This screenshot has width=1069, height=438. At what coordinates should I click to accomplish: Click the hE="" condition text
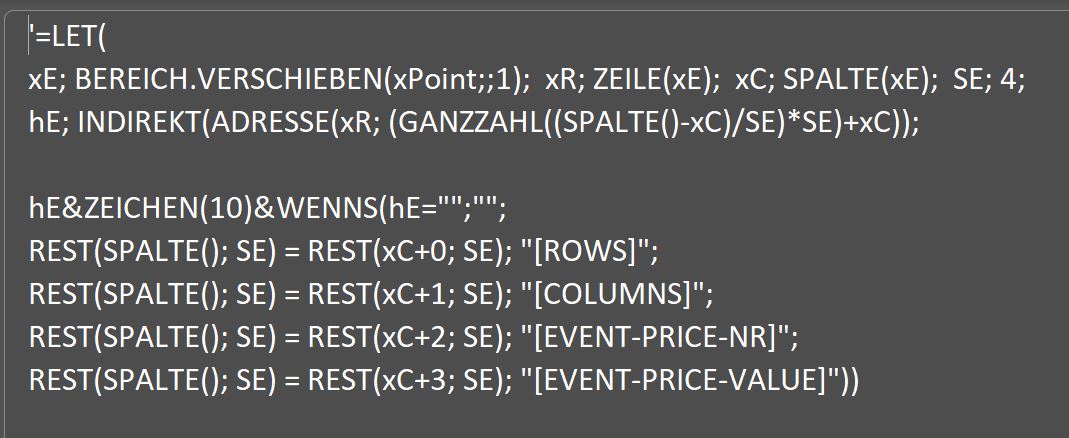coord(423,209)
